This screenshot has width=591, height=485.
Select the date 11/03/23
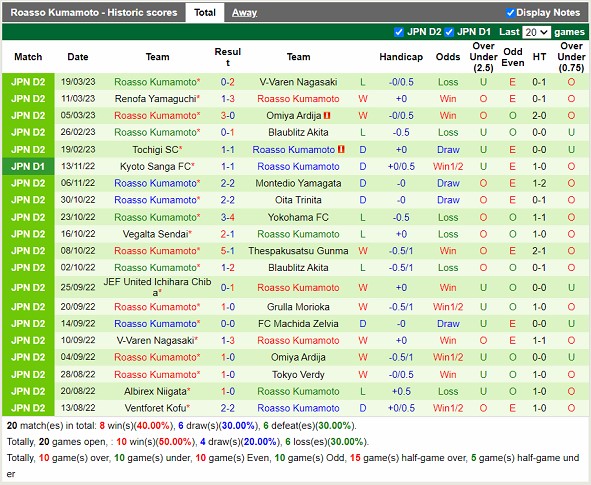(78, 99)
